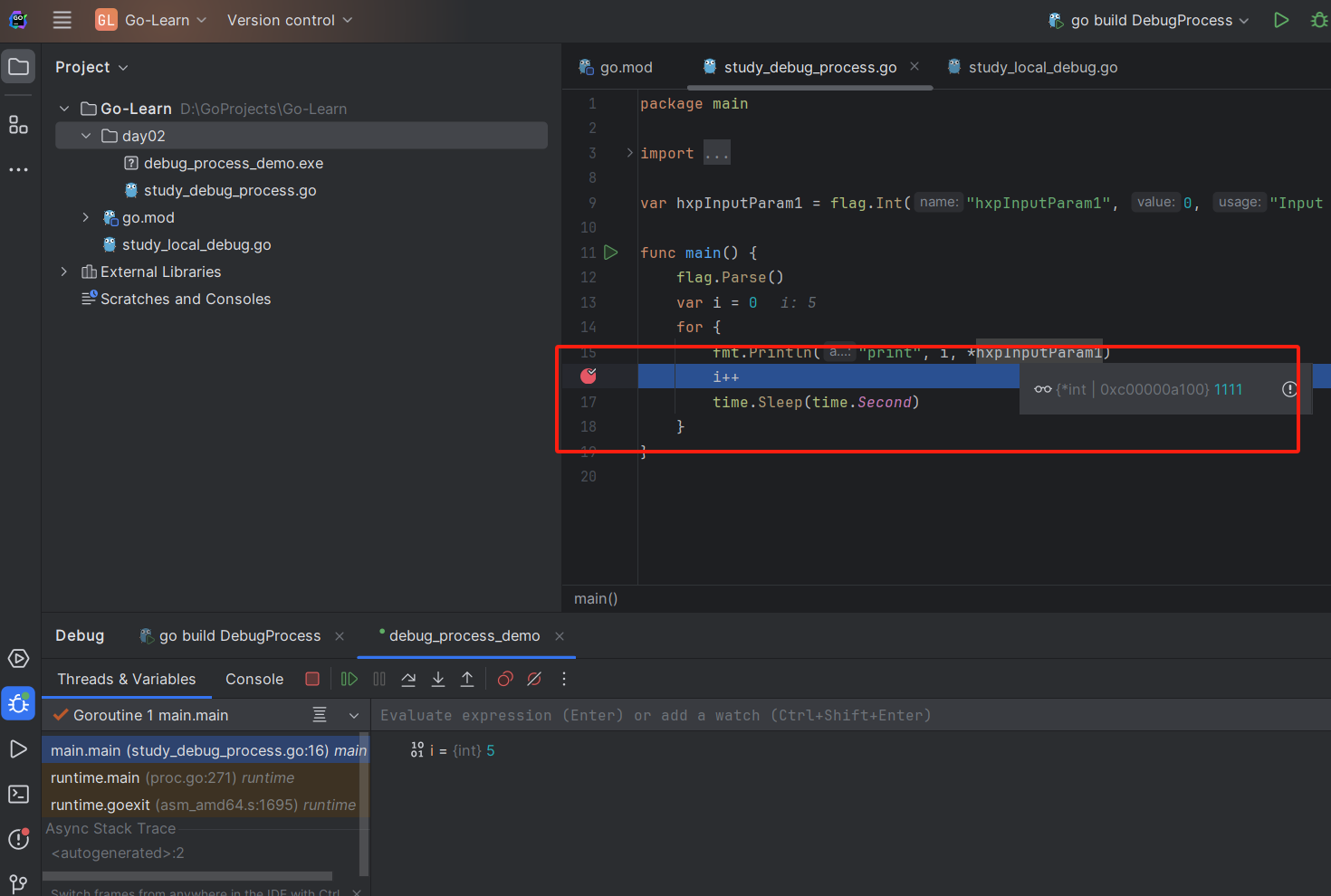Screen dimensions: 1331x896
Task: Open the Go-Learn project dropdown
Action: point(152,20)
